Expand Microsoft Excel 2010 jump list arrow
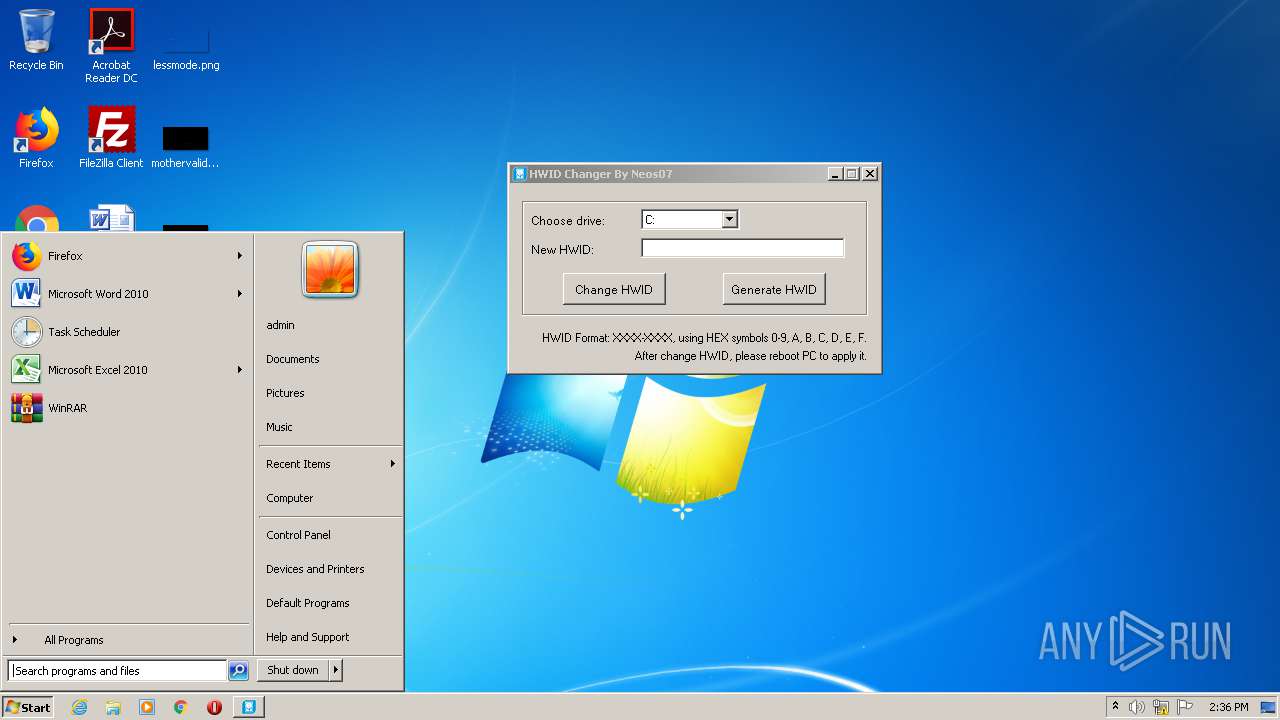Viewport: 1280px width, 720px height. (x=239, y=370)
